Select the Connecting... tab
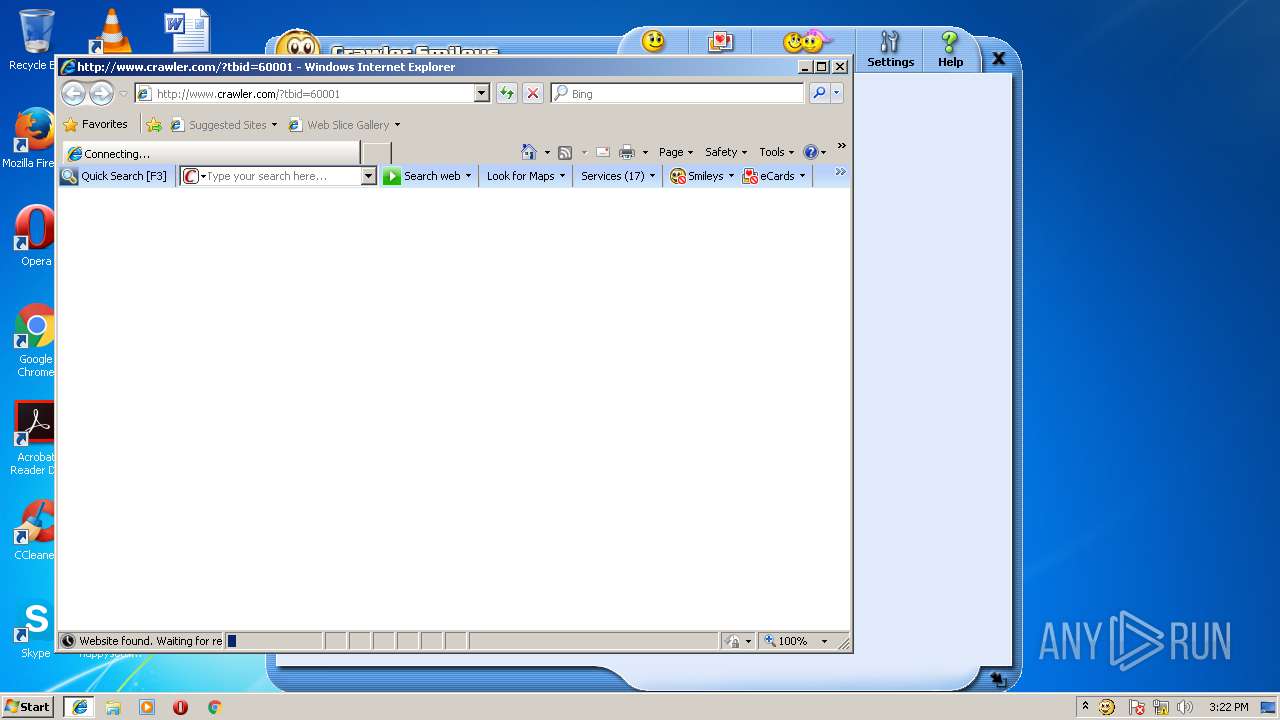The width and height of the screenshot is (1280, 720). (x=210, y=153)
